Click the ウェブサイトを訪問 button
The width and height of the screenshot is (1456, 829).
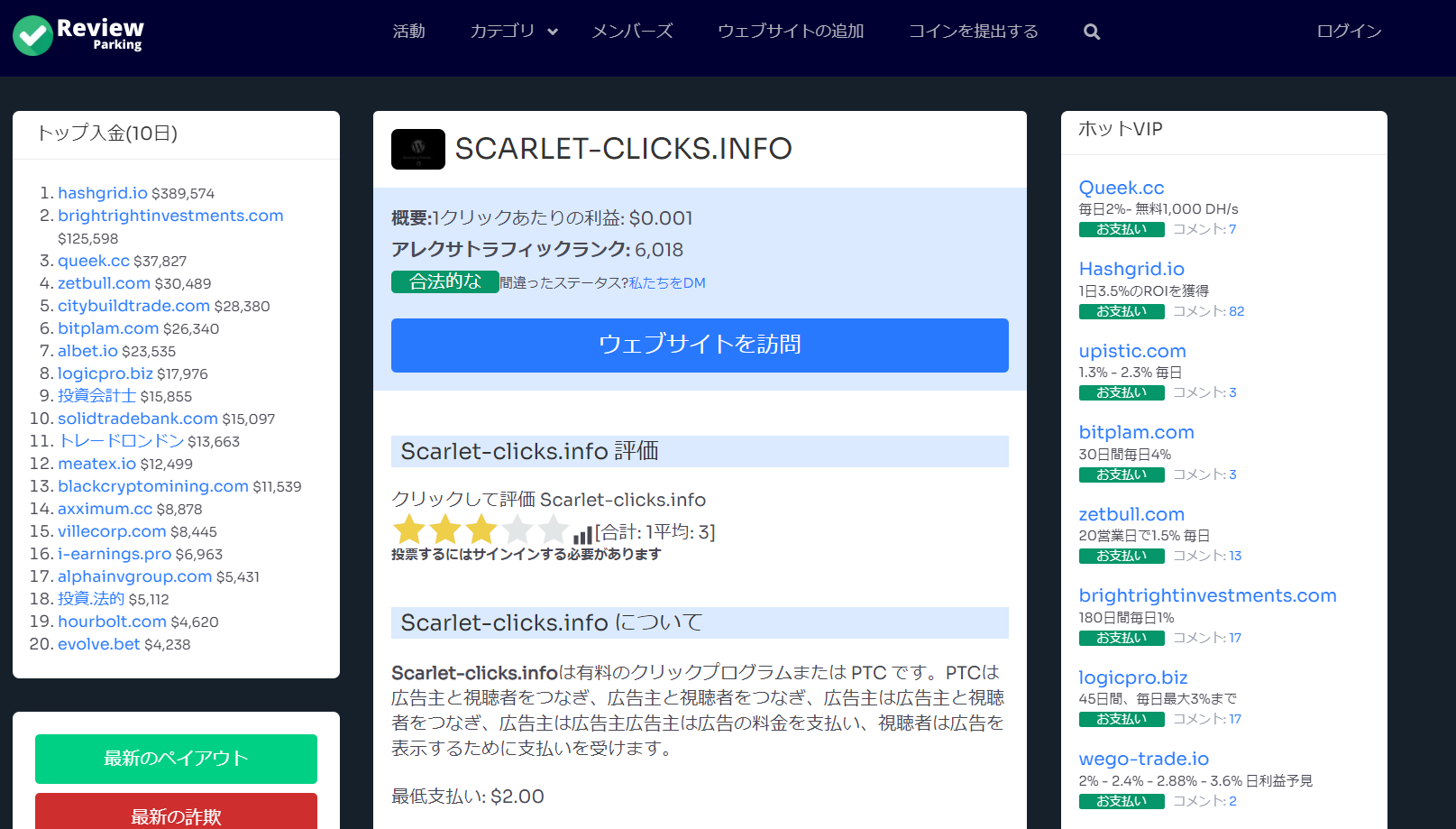(700, 345)
